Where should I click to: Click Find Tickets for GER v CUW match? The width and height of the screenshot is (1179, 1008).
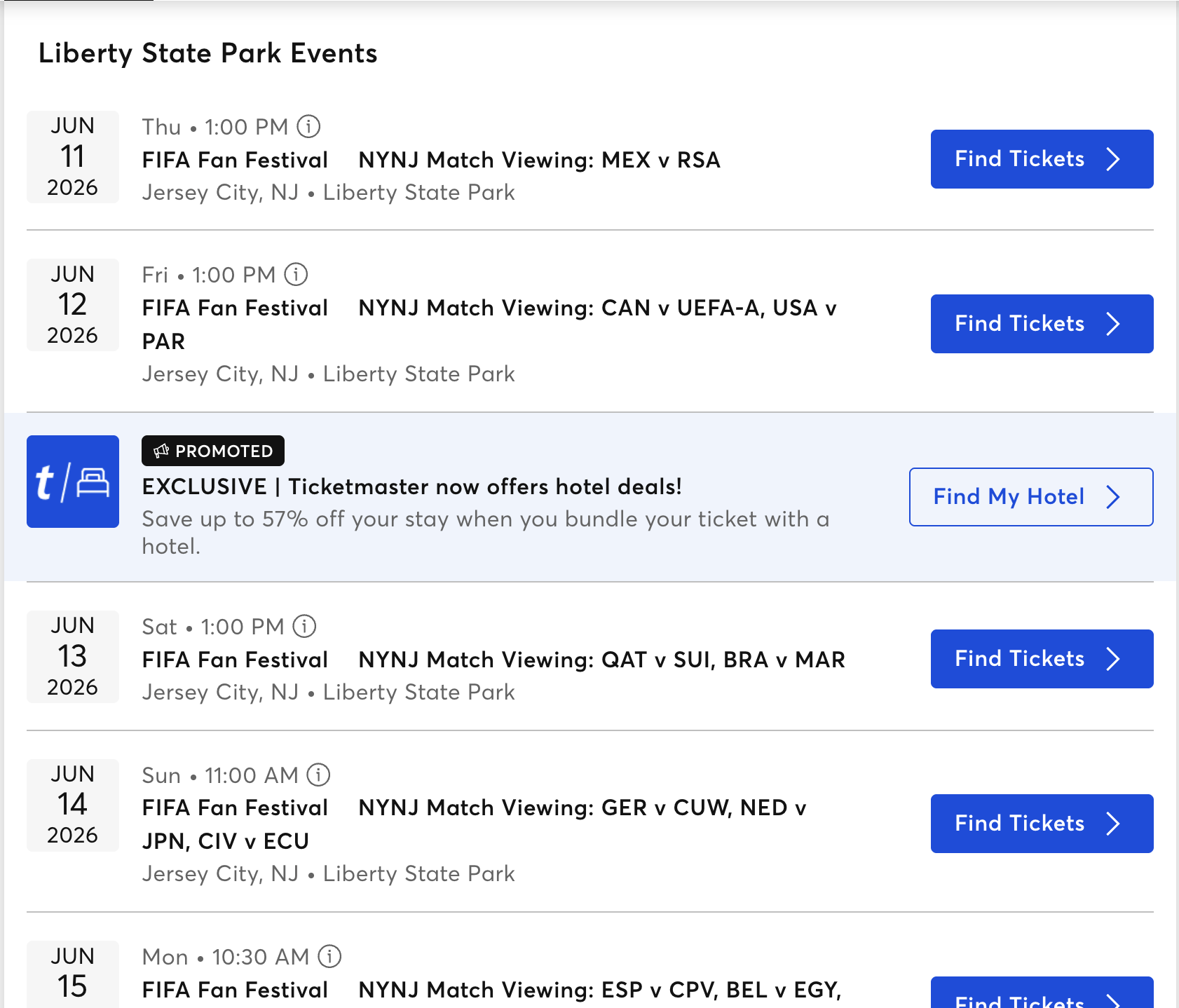coord(1041,824)
